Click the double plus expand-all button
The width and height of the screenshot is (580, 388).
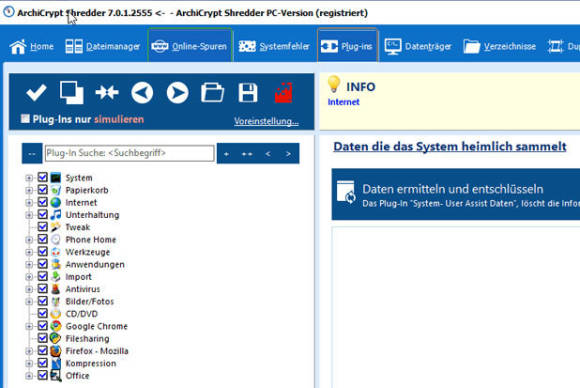click(247, 153)
